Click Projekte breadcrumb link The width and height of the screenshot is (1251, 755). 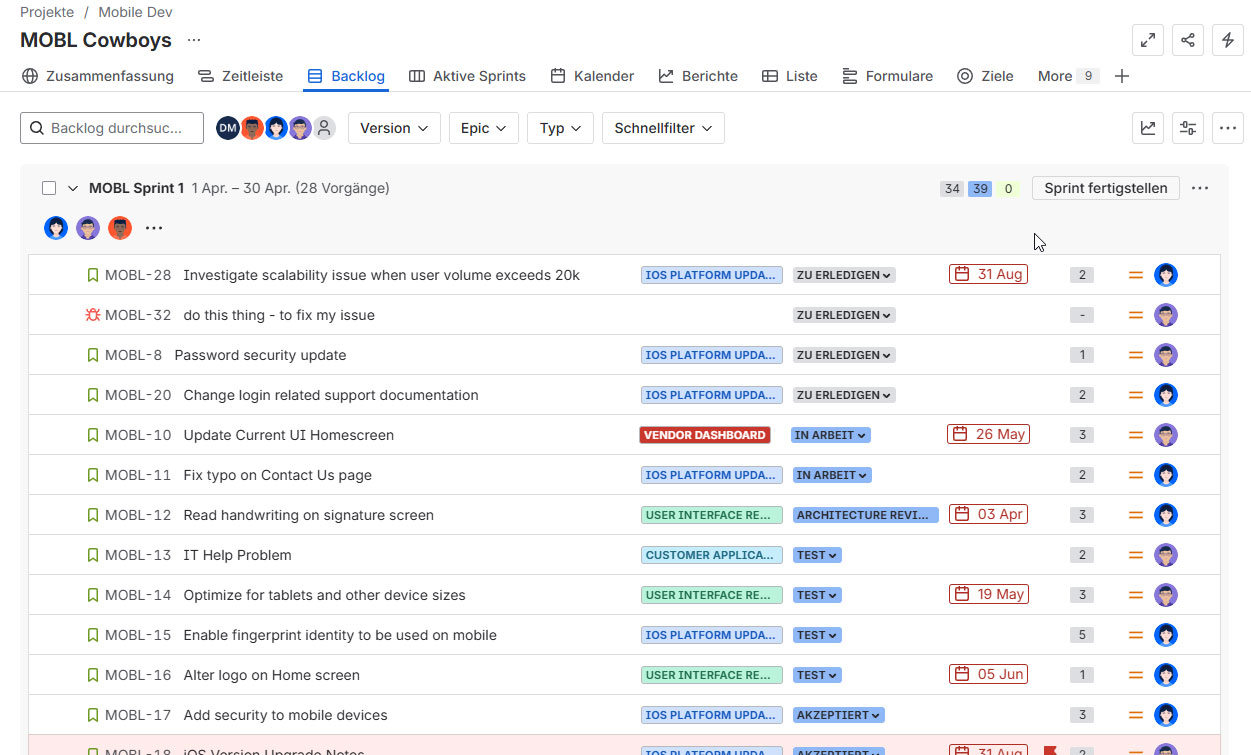[47, 12]
